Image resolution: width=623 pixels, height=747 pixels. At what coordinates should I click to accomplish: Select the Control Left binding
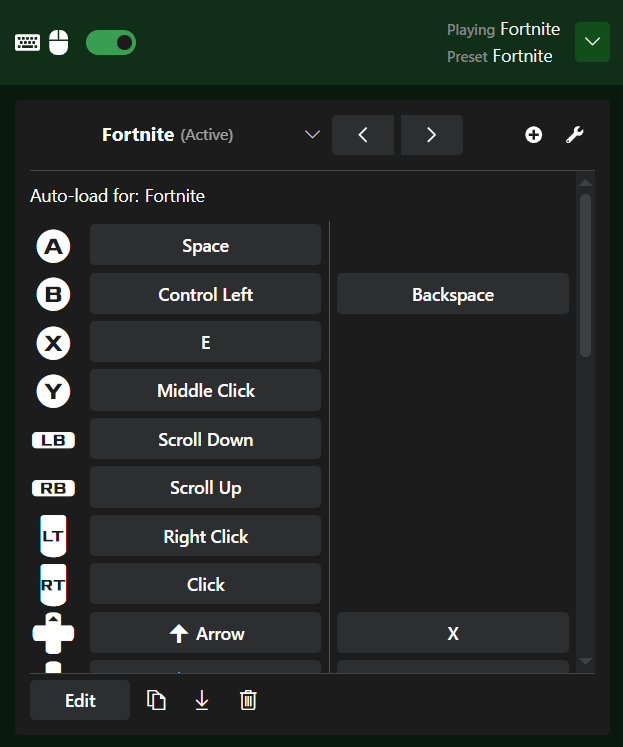click(x=205, y=294)
